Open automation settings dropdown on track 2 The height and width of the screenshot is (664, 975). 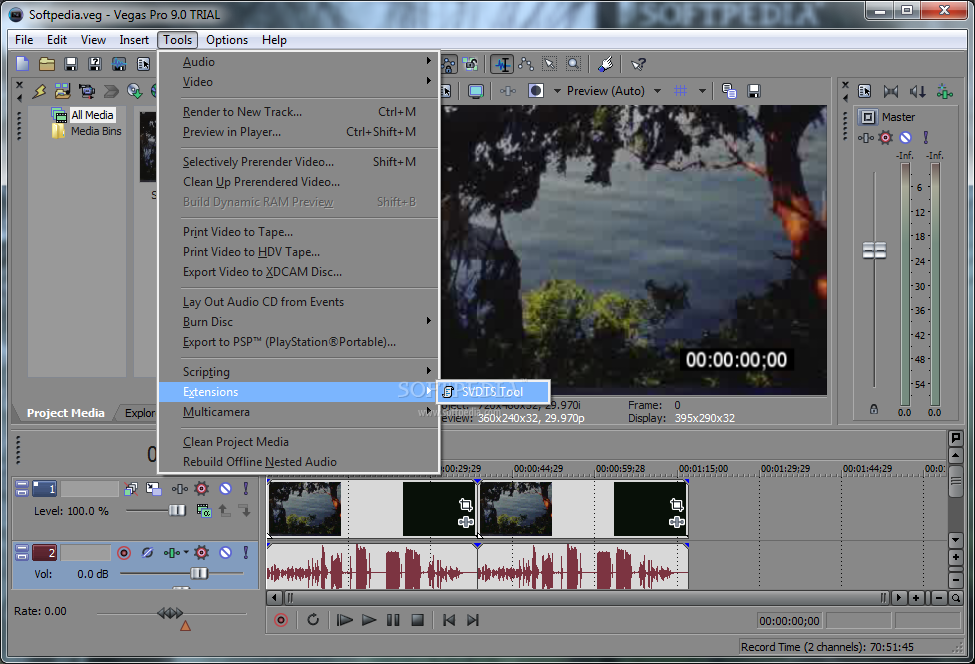(186, 553)
